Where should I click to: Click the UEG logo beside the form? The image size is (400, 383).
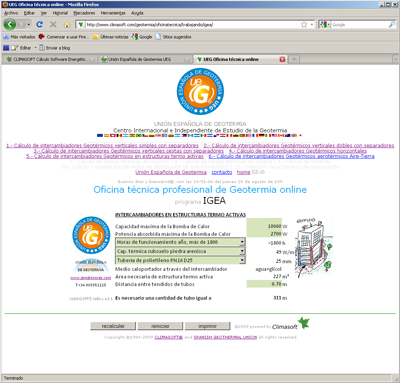pos(91,235)
